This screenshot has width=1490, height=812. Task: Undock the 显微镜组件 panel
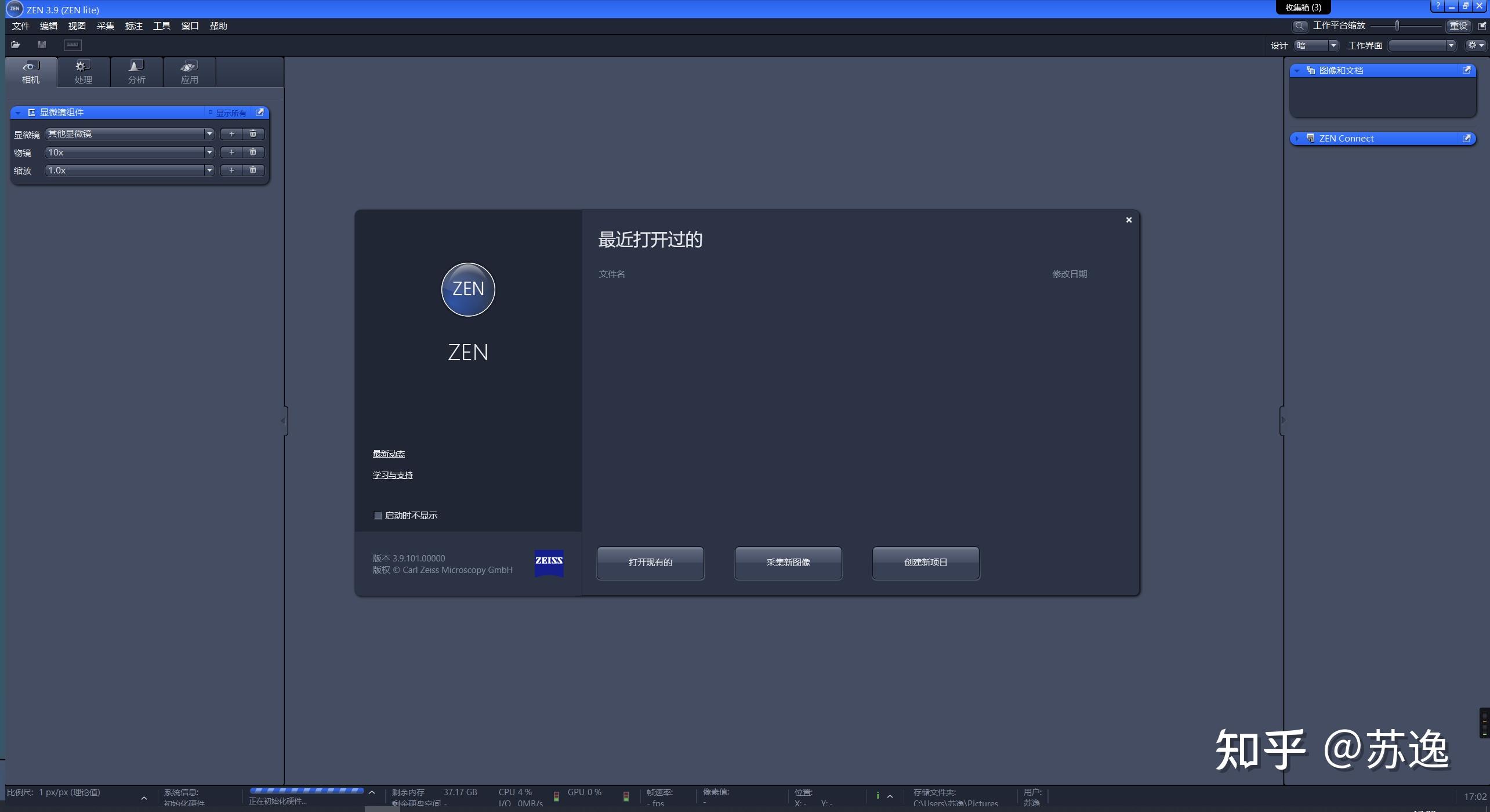tap(260, 113)
